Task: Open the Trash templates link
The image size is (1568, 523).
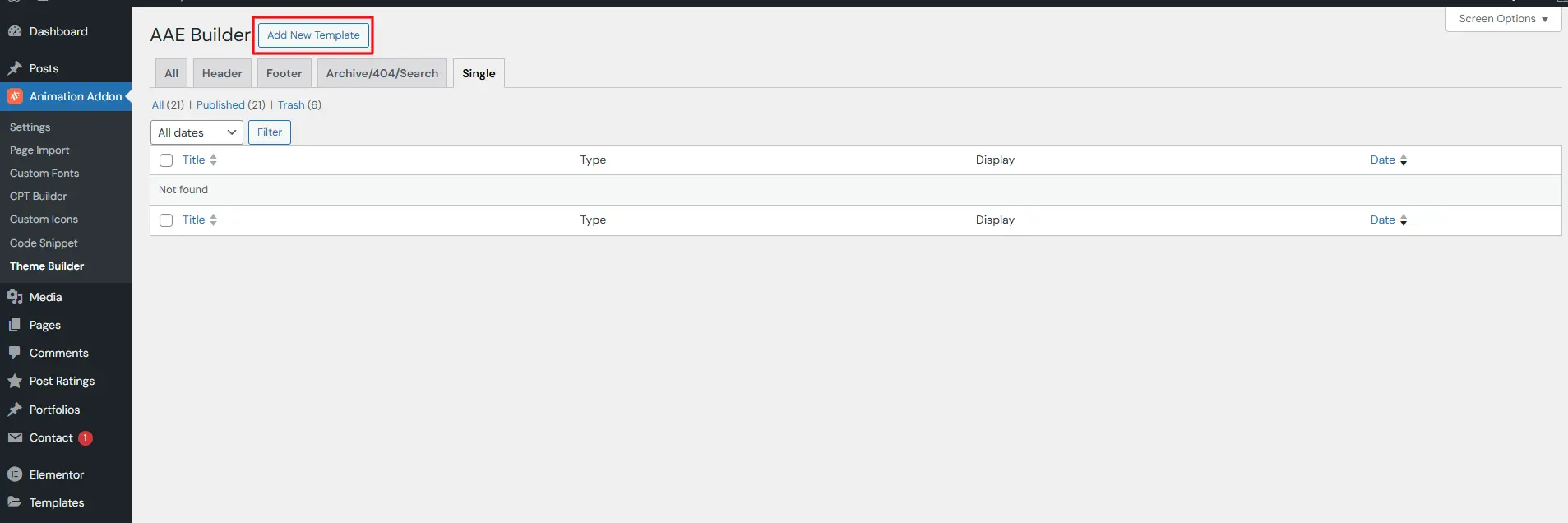Action: (291, 105)
